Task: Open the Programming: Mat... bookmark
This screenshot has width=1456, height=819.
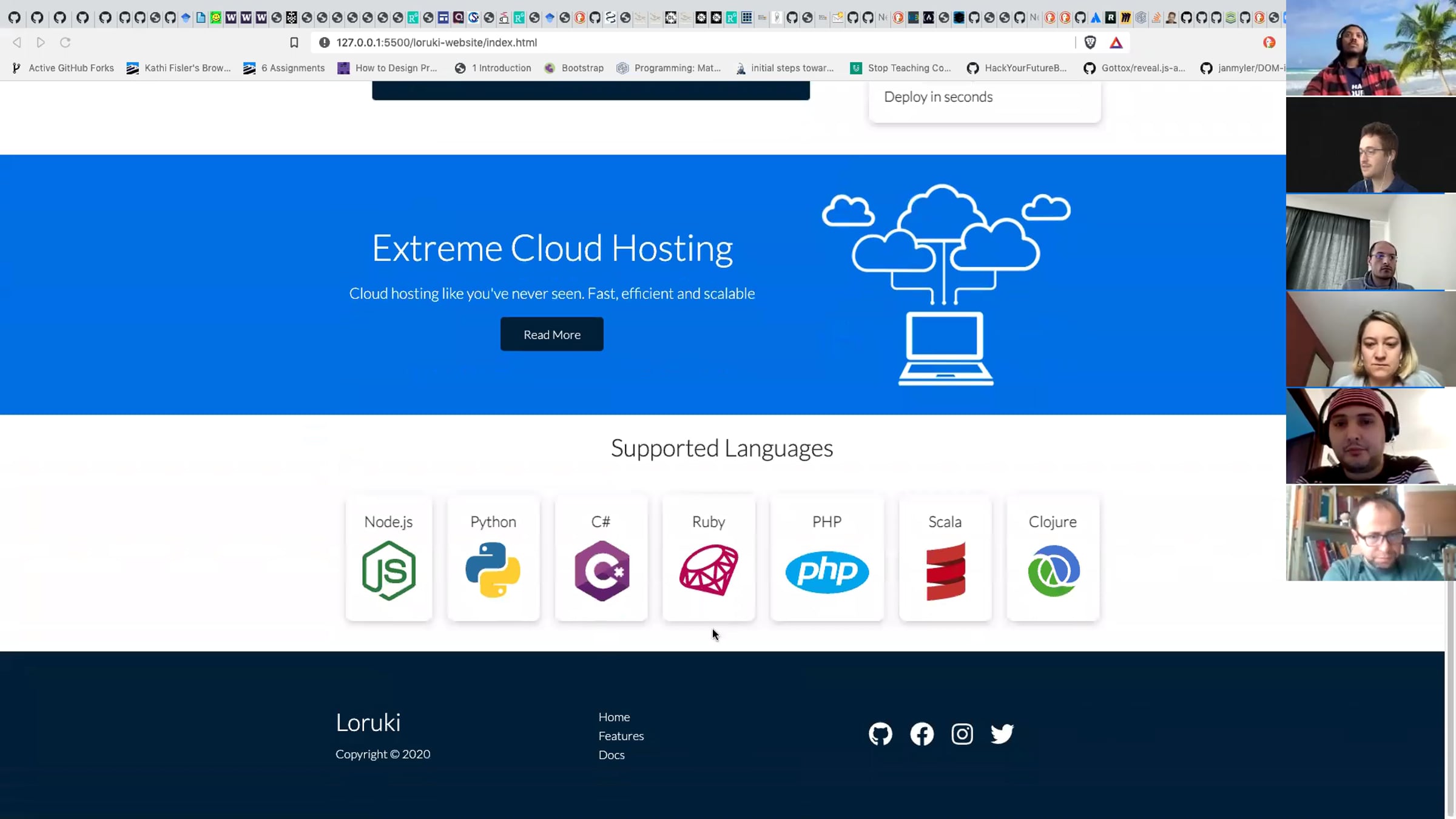Action: tap(669, 68)
